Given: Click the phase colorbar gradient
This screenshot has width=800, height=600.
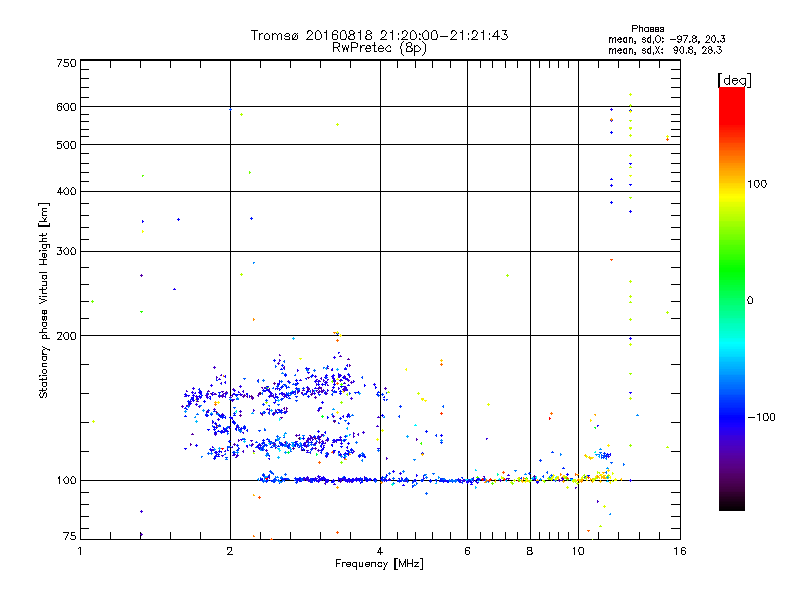Looking at the screenshot, I should (732, 299).
